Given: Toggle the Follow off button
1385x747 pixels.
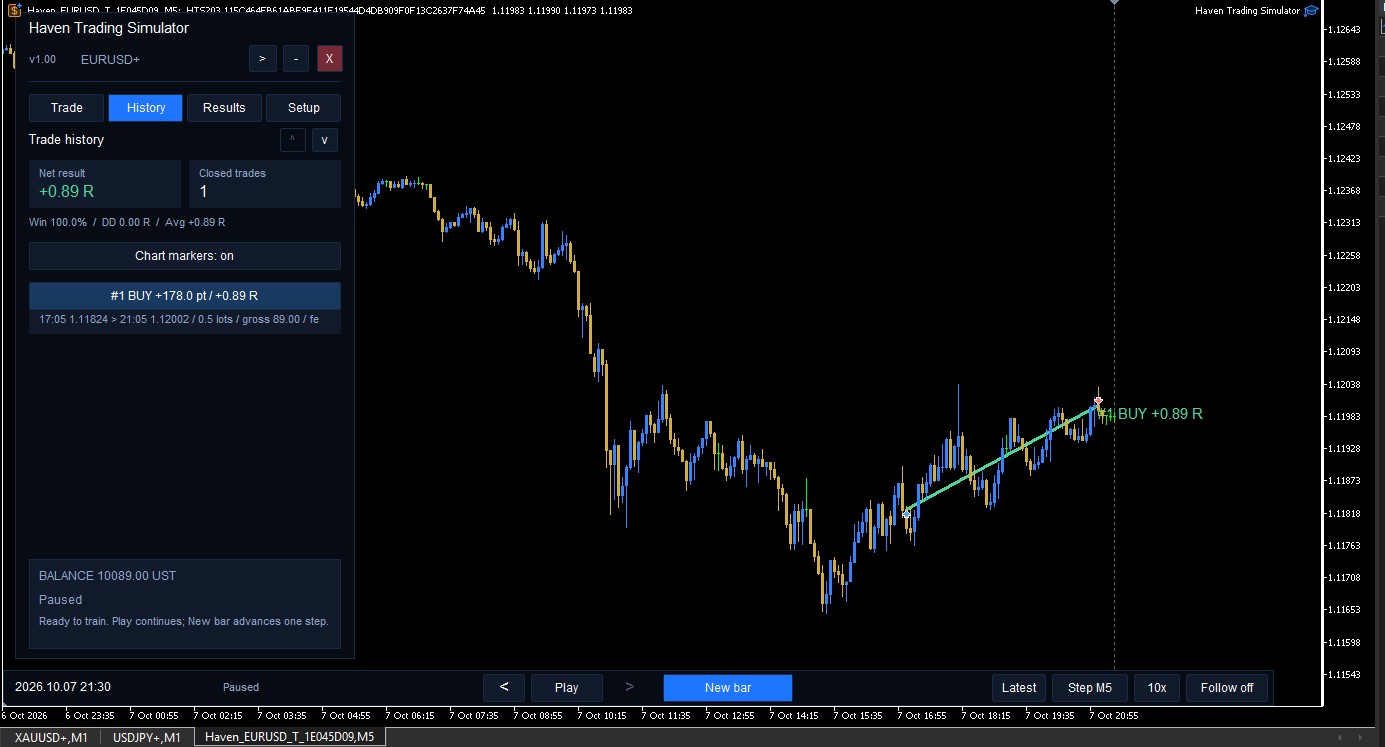Looking at the screenshot, I should pyautogui.click(x=1227, y=688).
